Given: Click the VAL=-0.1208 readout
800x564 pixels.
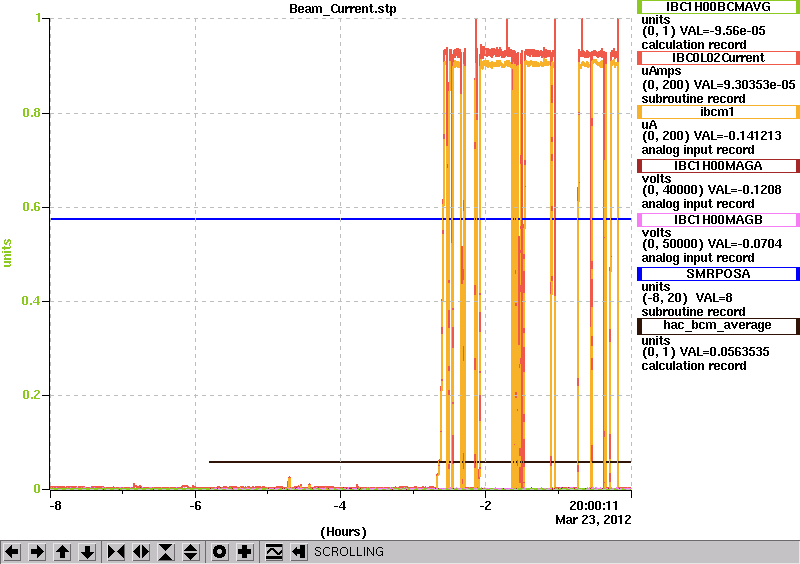Looking at the screenshot, I should 742,190.
